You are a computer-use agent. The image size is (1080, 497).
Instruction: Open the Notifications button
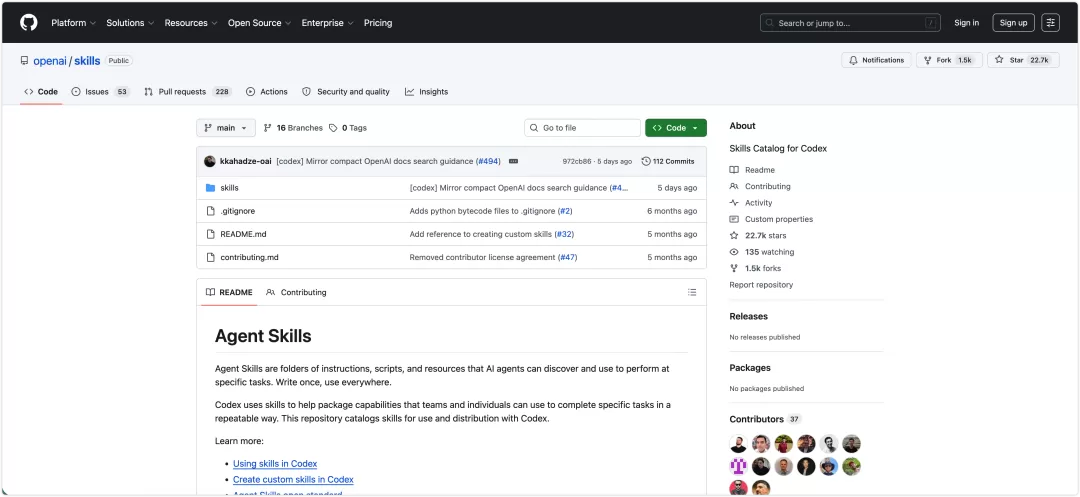pos(876,60)
